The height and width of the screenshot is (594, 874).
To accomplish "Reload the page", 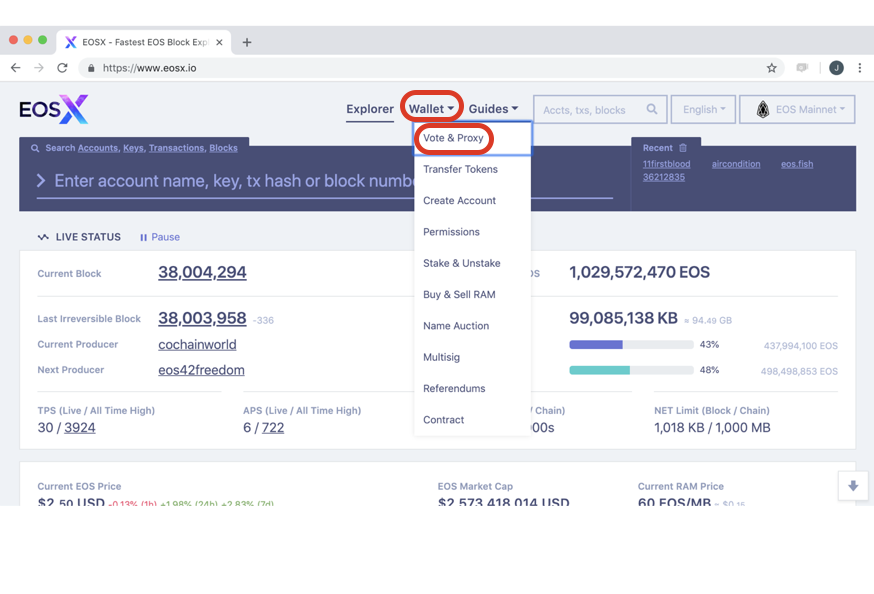I will (62, 68).
